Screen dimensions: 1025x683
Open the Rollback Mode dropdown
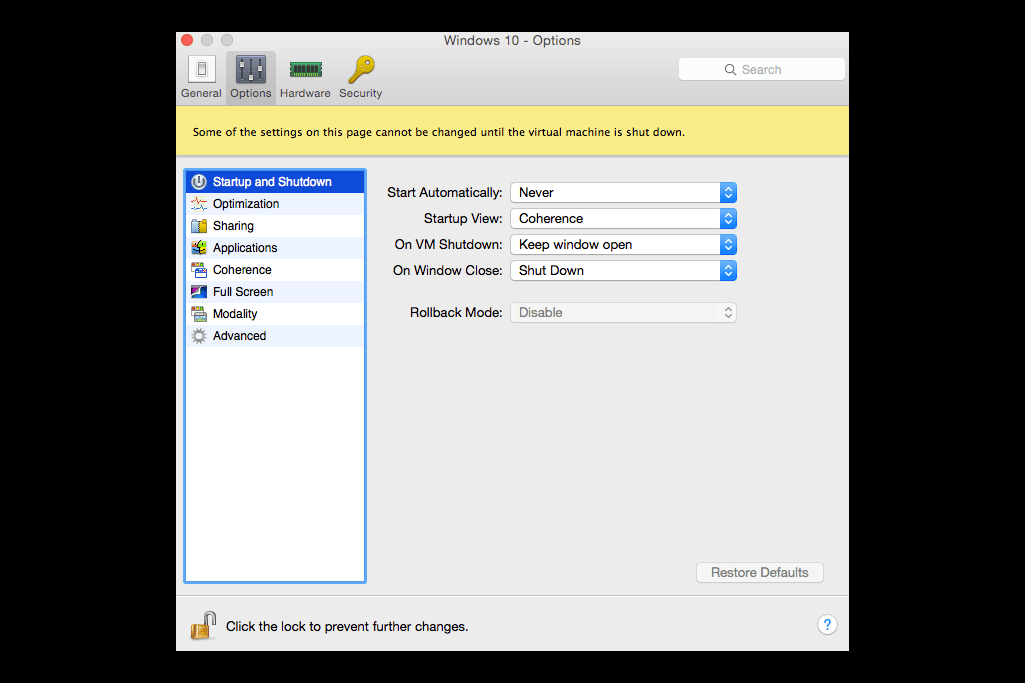[624, 312]
